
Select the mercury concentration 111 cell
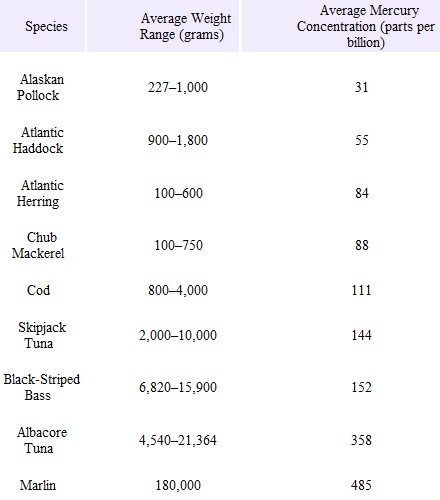362,290
